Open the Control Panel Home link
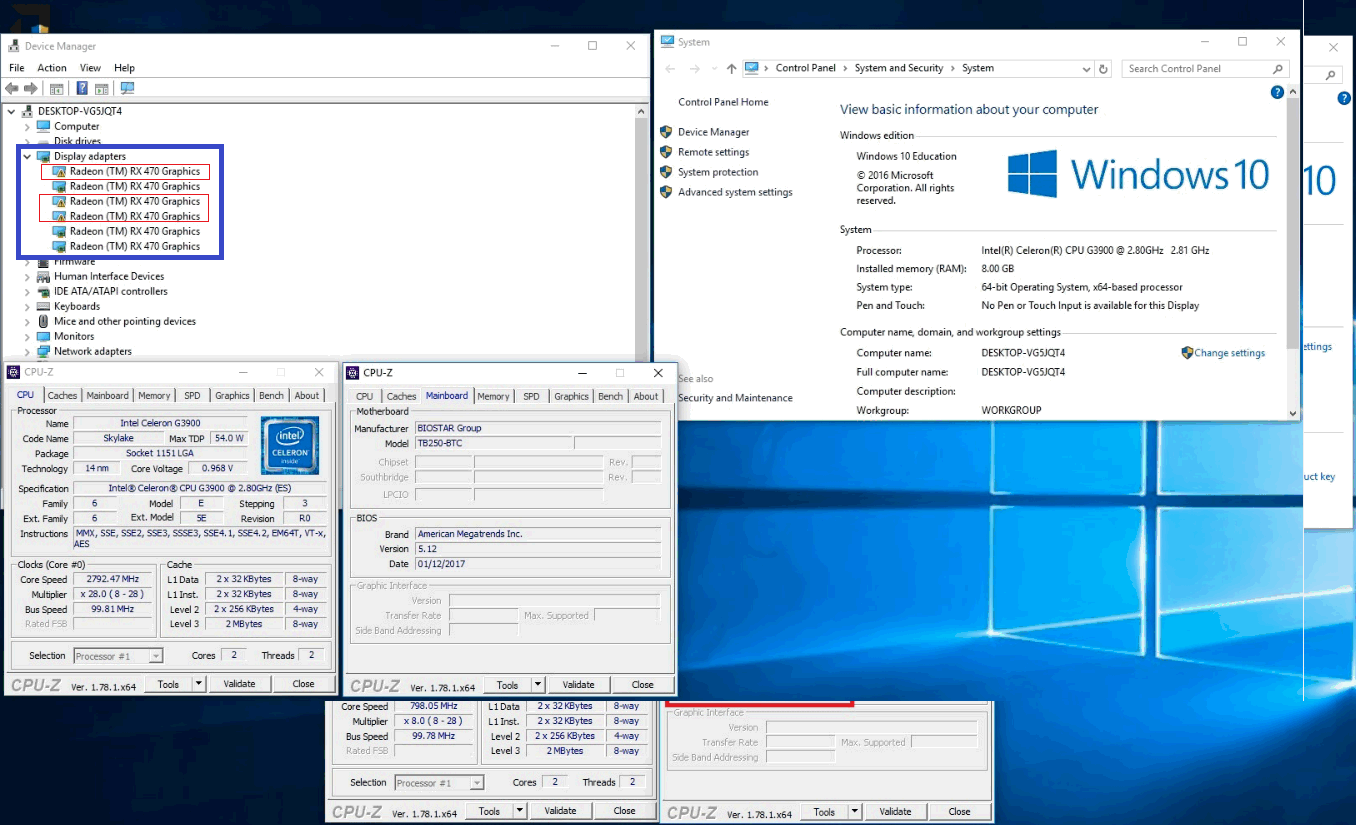The image size is (1356, 825). point(723,102)
